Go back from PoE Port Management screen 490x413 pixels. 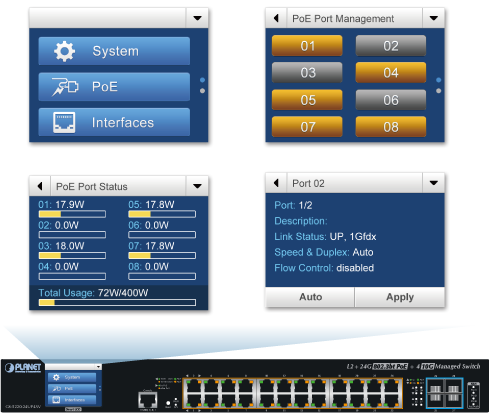(276, 18)
